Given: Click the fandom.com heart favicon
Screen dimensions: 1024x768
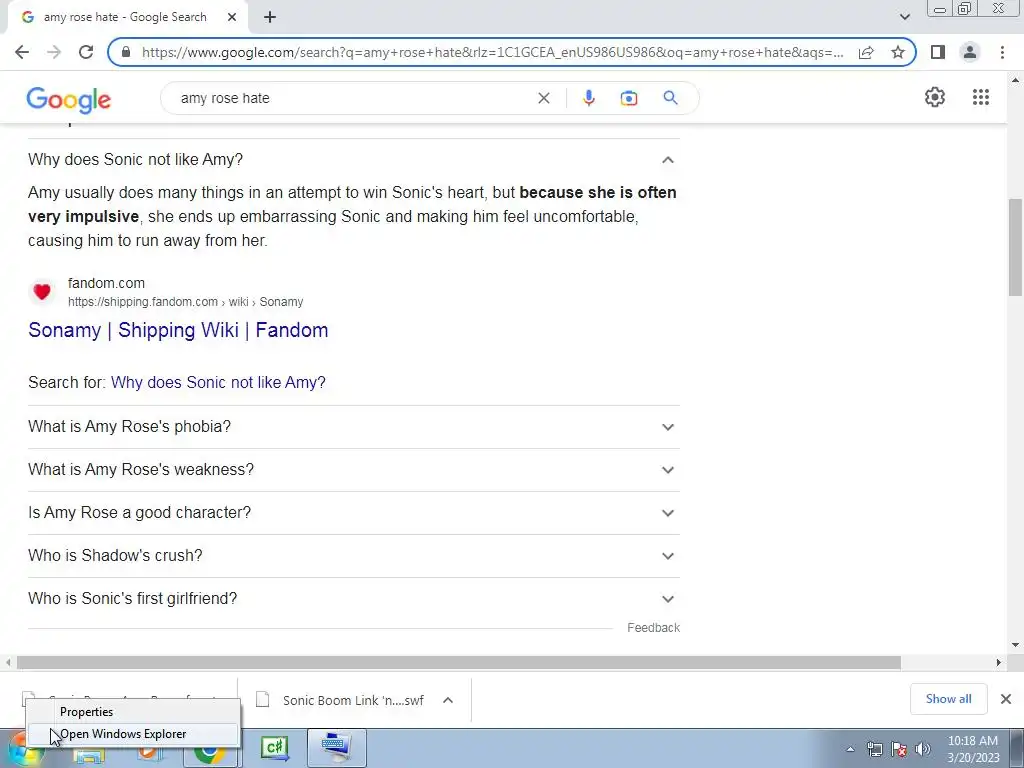Looking at the screenshot, I should coord(42,292).
